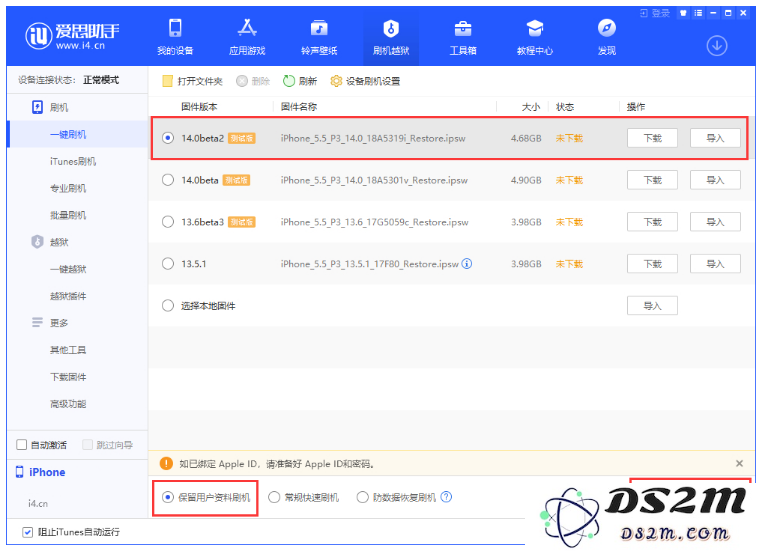The image size is (763, 551).
Task: Select 越狱插件 in sidebar
Action: 68,296
